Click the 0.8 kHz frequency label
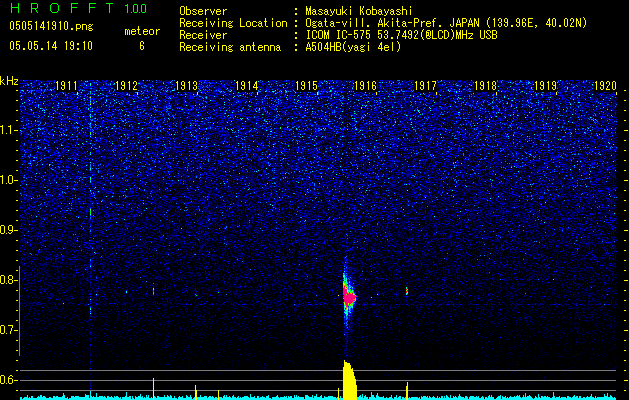 tap(9, 280)
